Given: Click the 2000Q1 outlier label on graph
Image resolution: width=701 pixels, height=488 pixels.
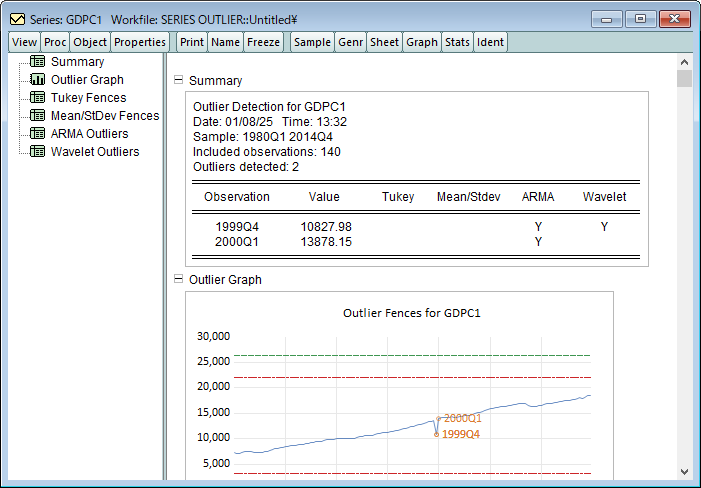Looking at the screenshot, I should click(x=463, y=418).
